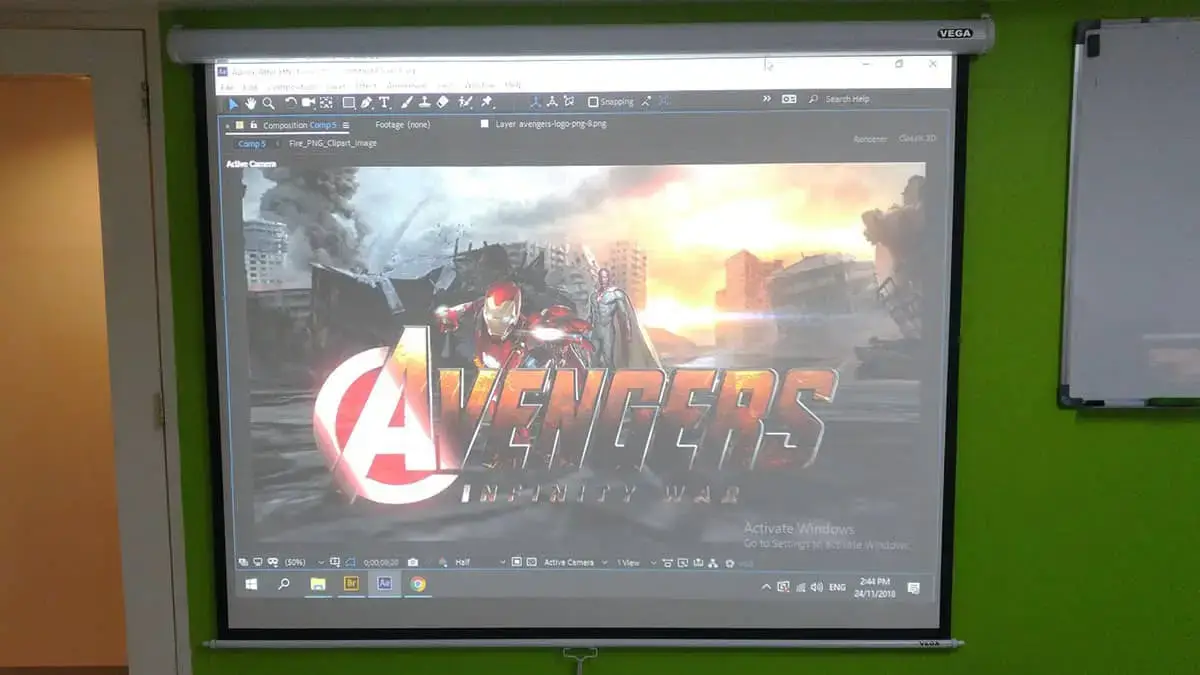Open grid and guide options dropdown
The height and width of the screenshot is (675, 1200).
(335, 562)
